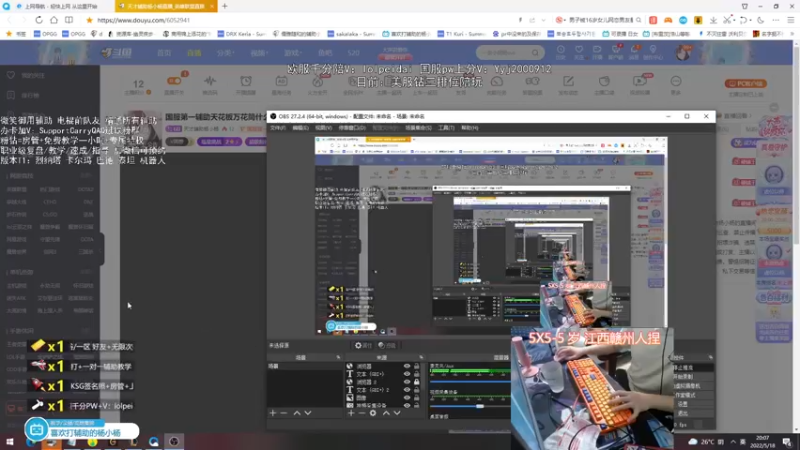This screenshot has height=450, width=800.
Task: Pop out the OBS Sources dock with its header icon
Action: point(421,358)
